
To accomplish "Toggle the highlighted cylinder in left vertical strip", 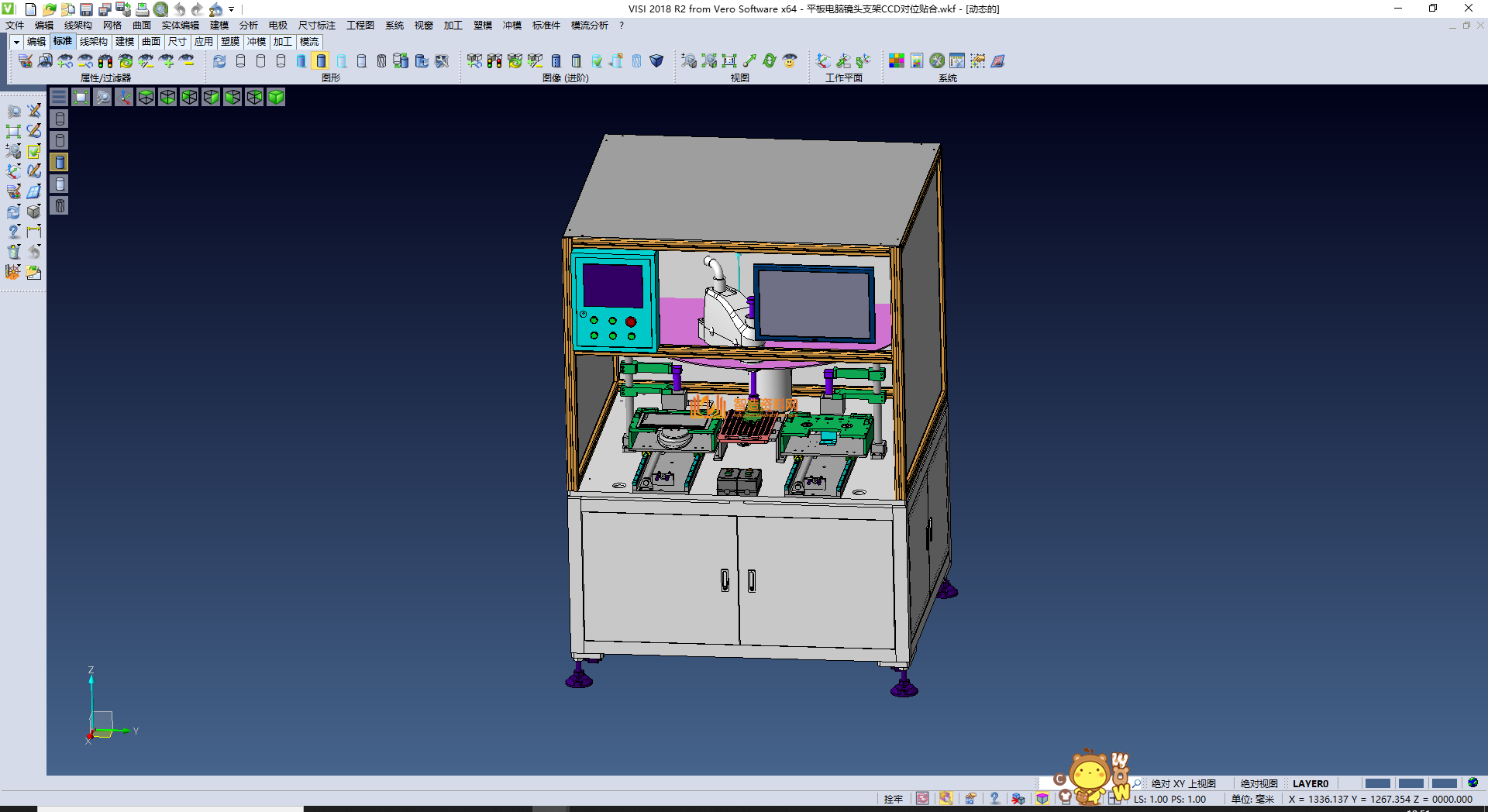I will [x=60, y=162].
